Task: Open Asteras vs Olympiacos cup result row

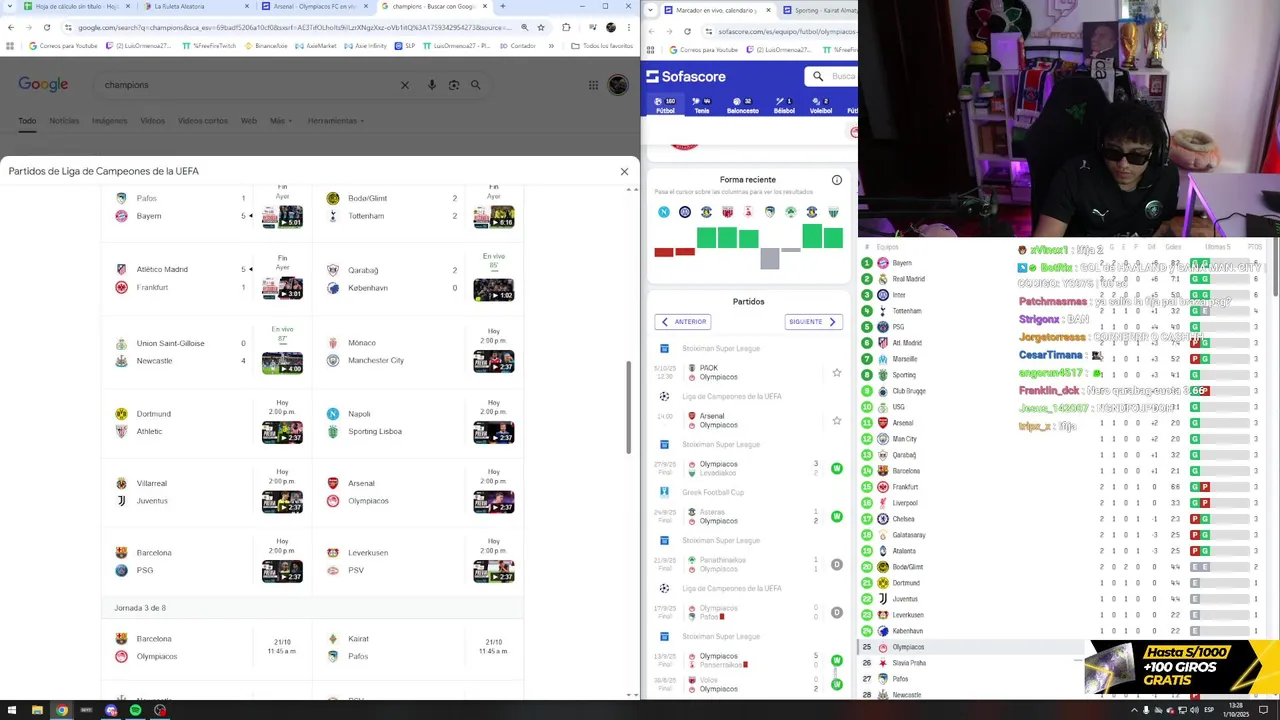Action: (x=748, y=516)
